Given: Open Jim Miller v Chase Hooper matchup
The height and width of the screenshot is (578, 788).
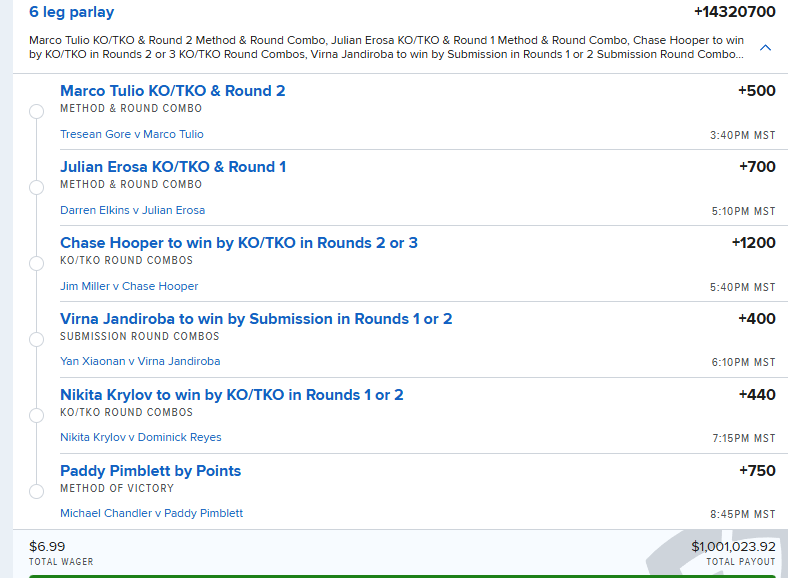Looking at the screenshot, I should pyautogui.click(x=129, y=286).
